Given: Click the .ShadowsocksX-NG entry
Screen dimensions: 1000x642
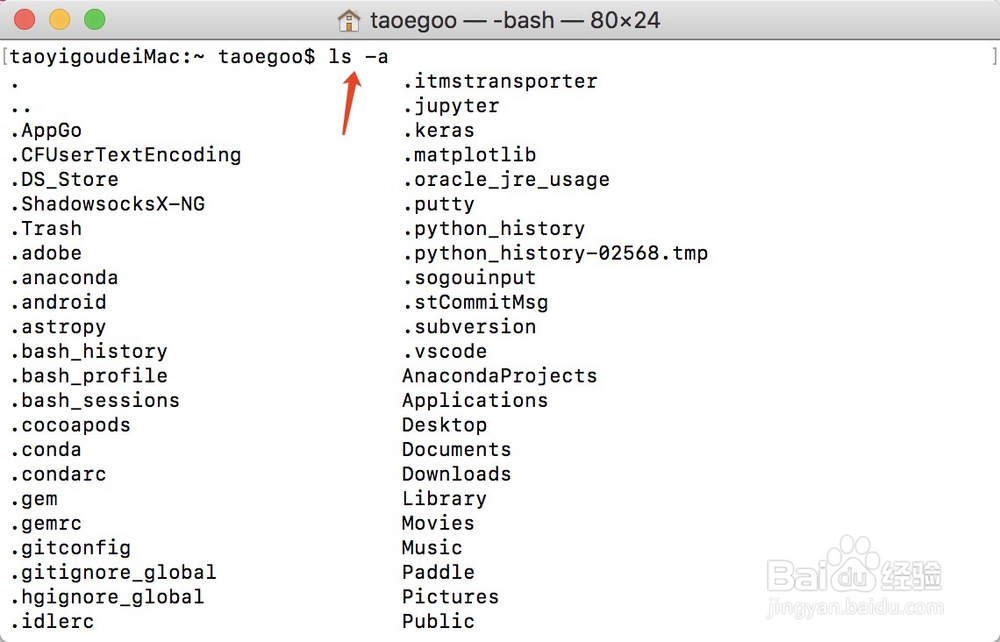Looking at the screenshot, I should [x=108, y=204].
